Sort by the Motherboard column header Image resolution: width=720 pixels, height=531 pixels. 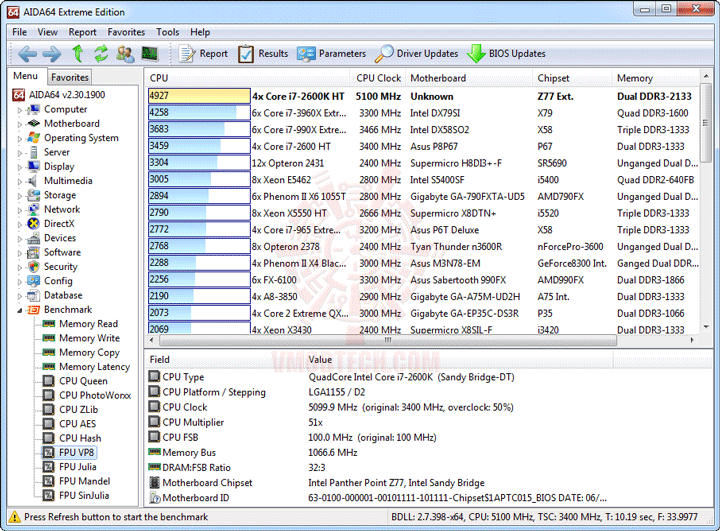click(x=469, y=78)
